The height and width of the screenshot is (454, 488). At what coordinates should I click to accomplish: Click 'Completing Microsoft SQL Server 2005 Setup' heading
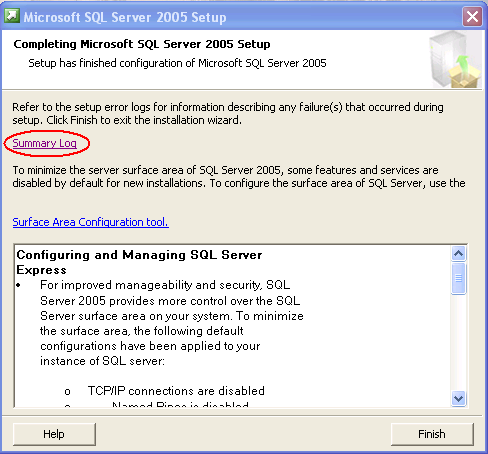point(142,44)
